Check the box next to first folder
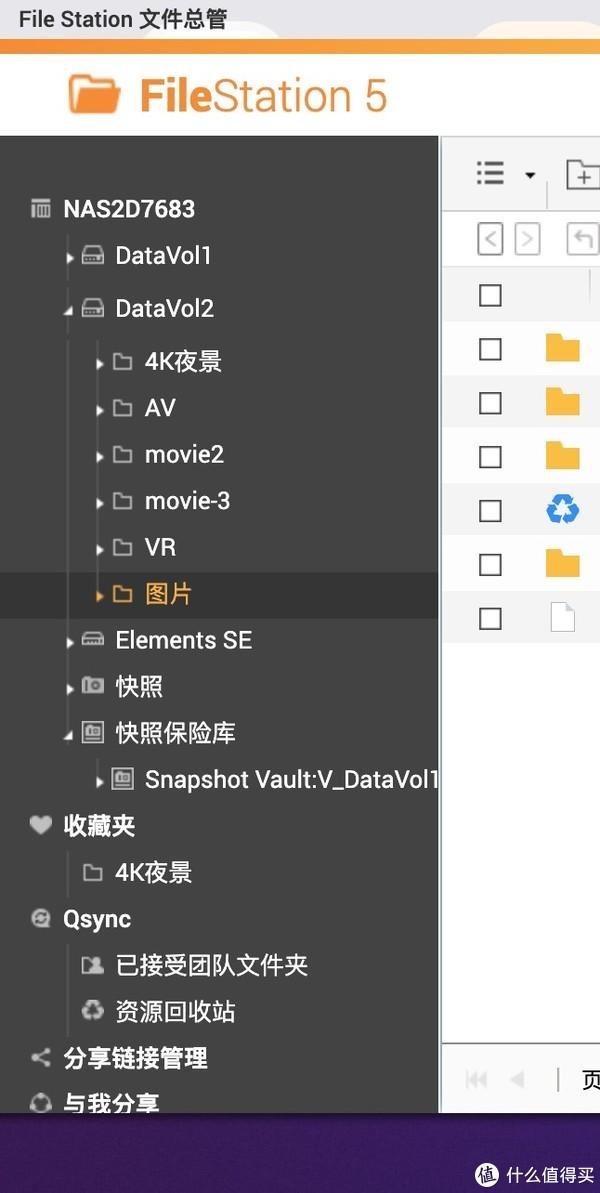Image resolution: width=600 pixels, height=1193 pixels. pyautogui.click(x=490, y=349)
